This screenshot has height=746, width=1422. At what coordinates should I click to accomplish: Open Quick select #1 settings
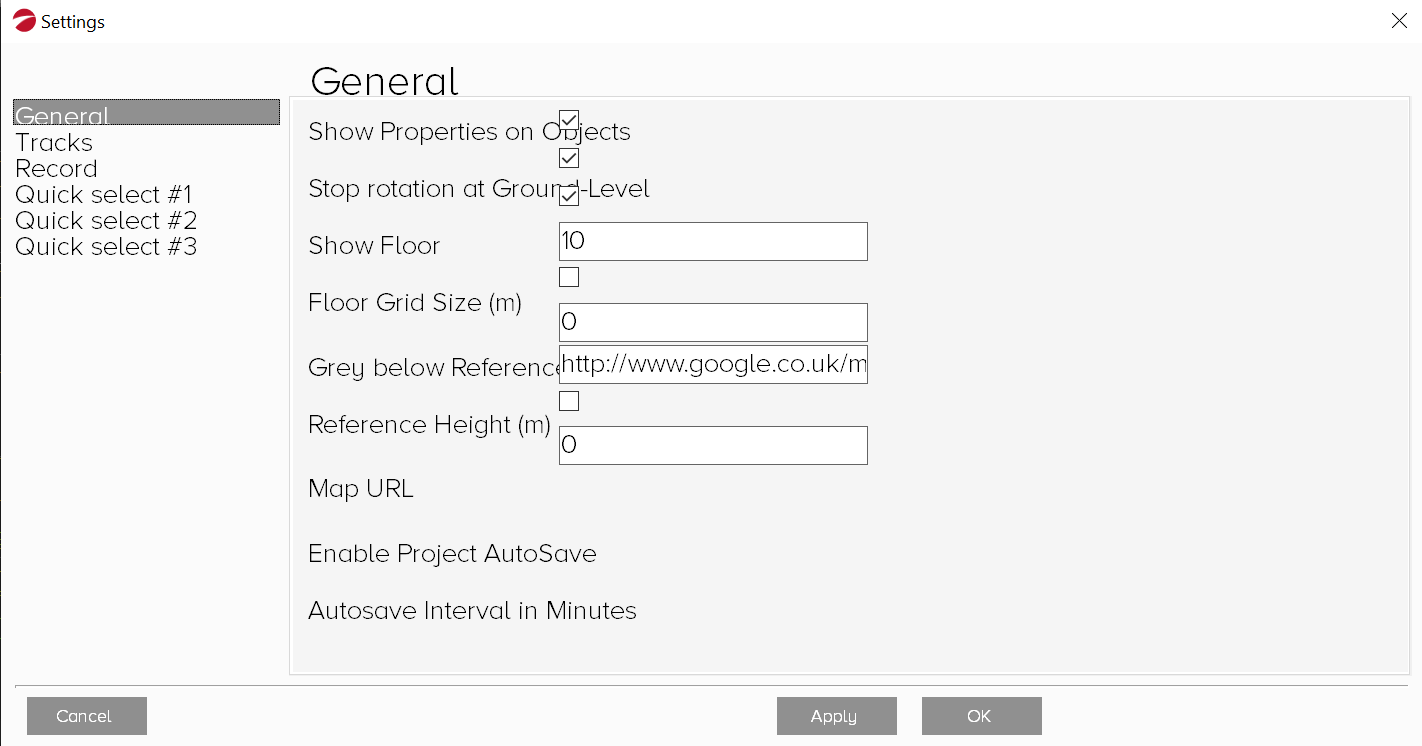[x=103, y=195]
